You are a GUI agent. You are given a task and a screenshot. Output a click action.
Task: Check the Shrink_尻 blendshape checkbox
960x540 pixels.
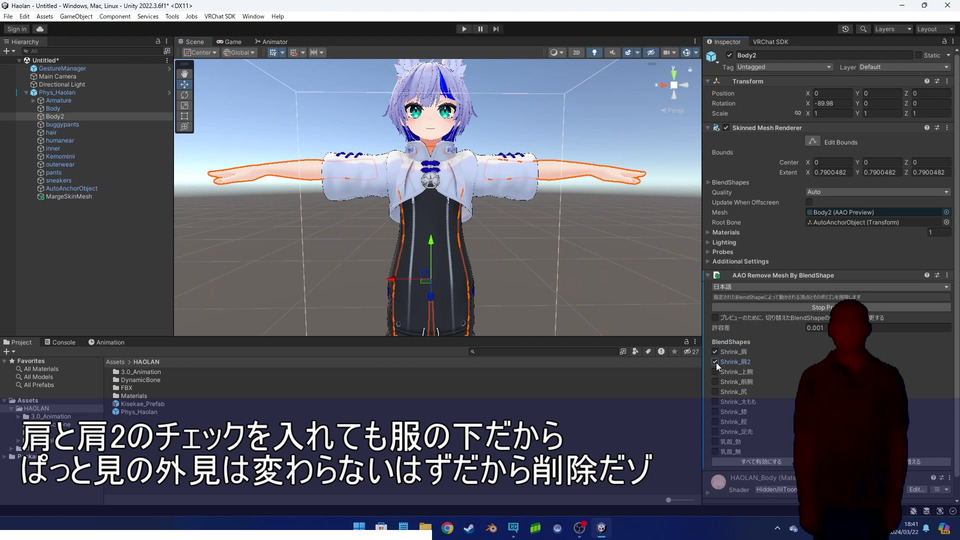point(715,392)
